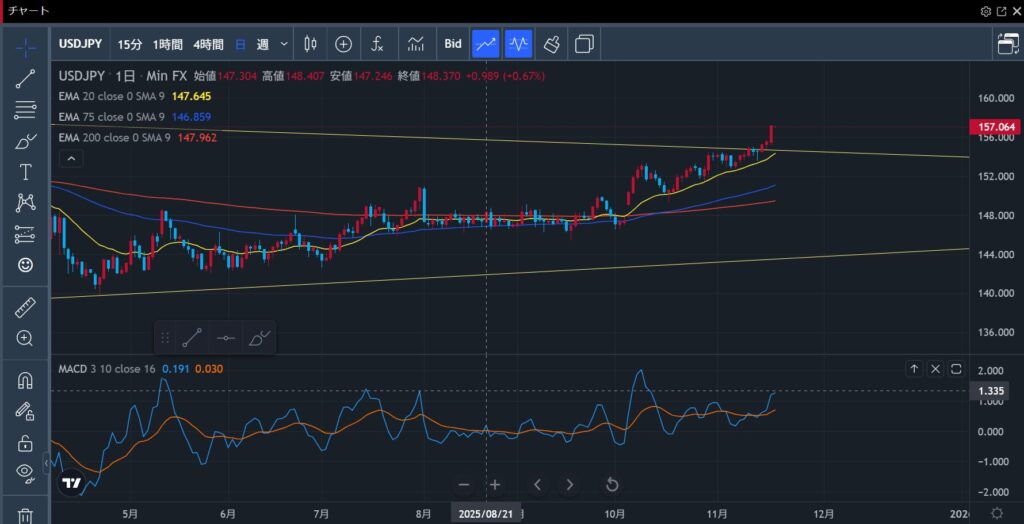The width and height of the screenshot is (1024, 524).
Task: Select the trend line drawing tool
Action: 25,79
